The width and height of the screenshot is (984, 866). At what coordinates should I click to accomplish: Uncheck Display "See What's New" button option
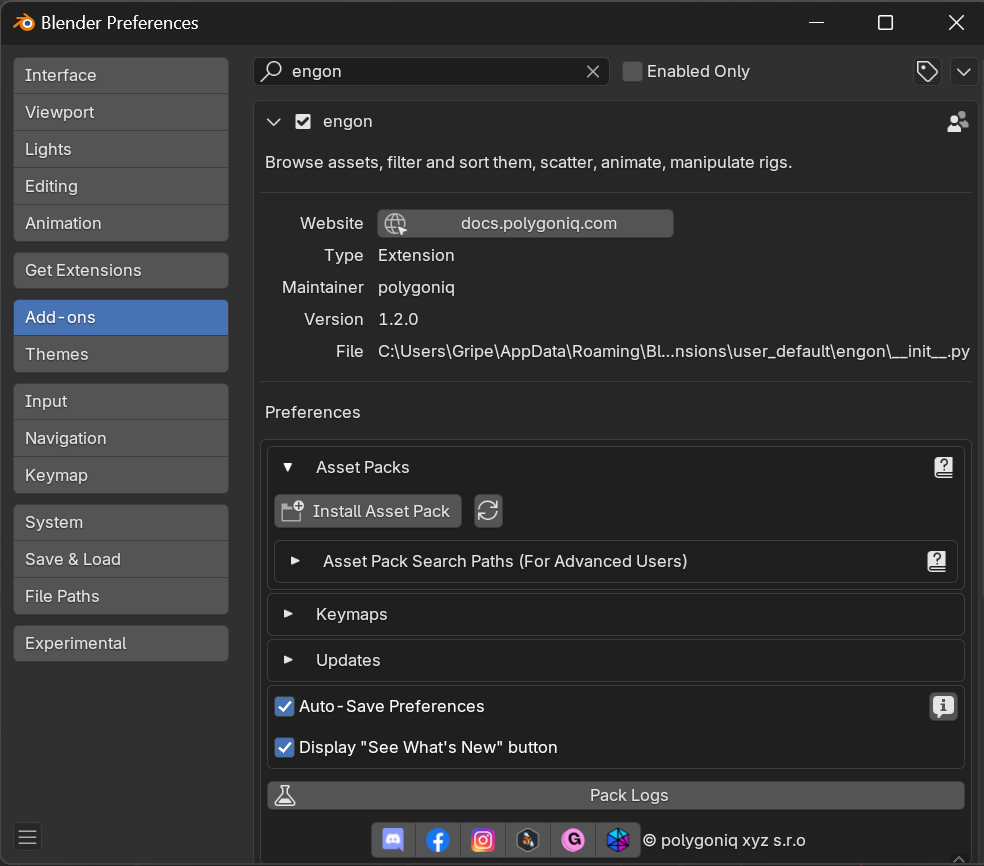[284, 746]
